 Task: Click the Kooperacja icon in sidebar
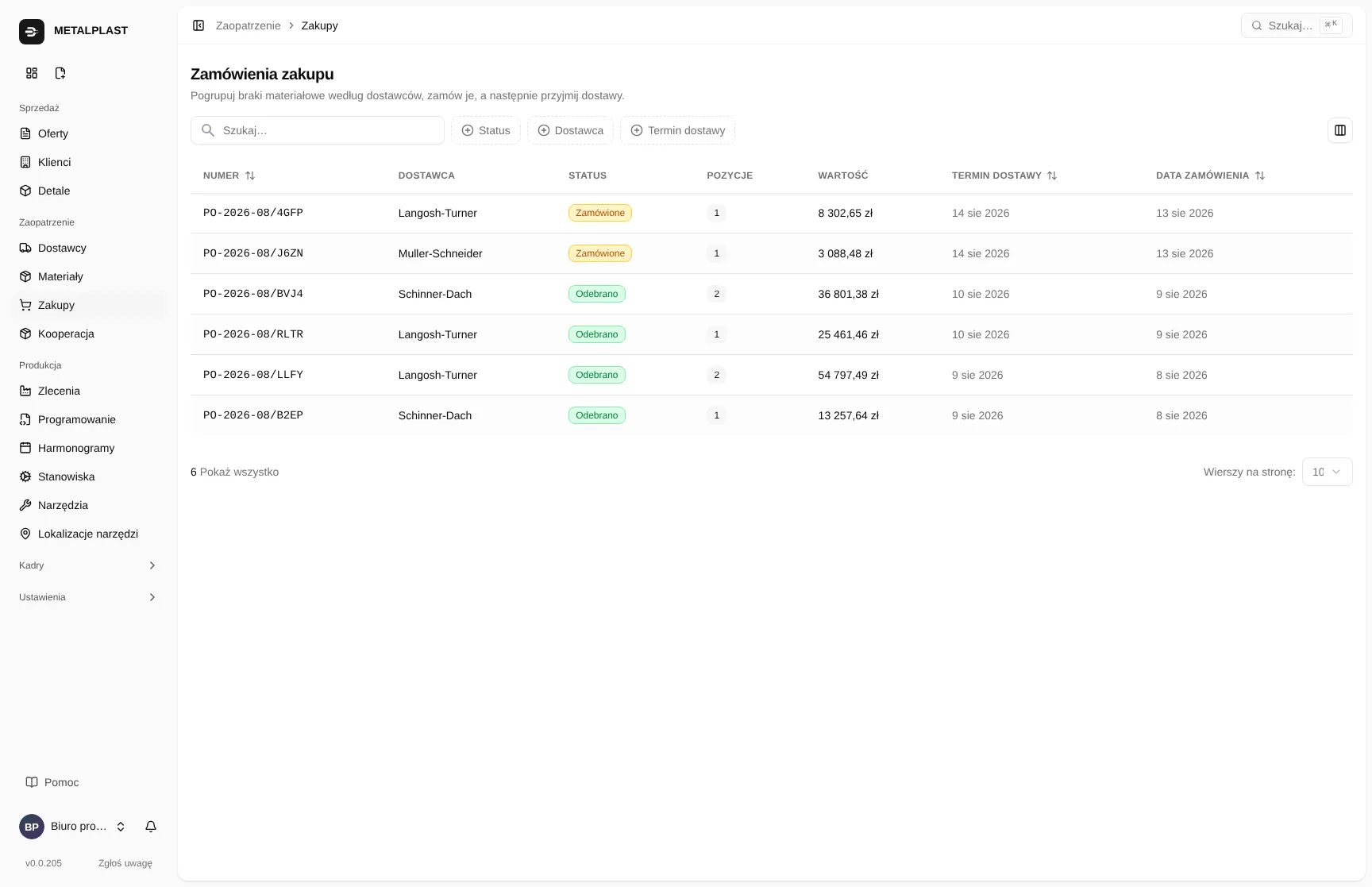tap(25, 334)
